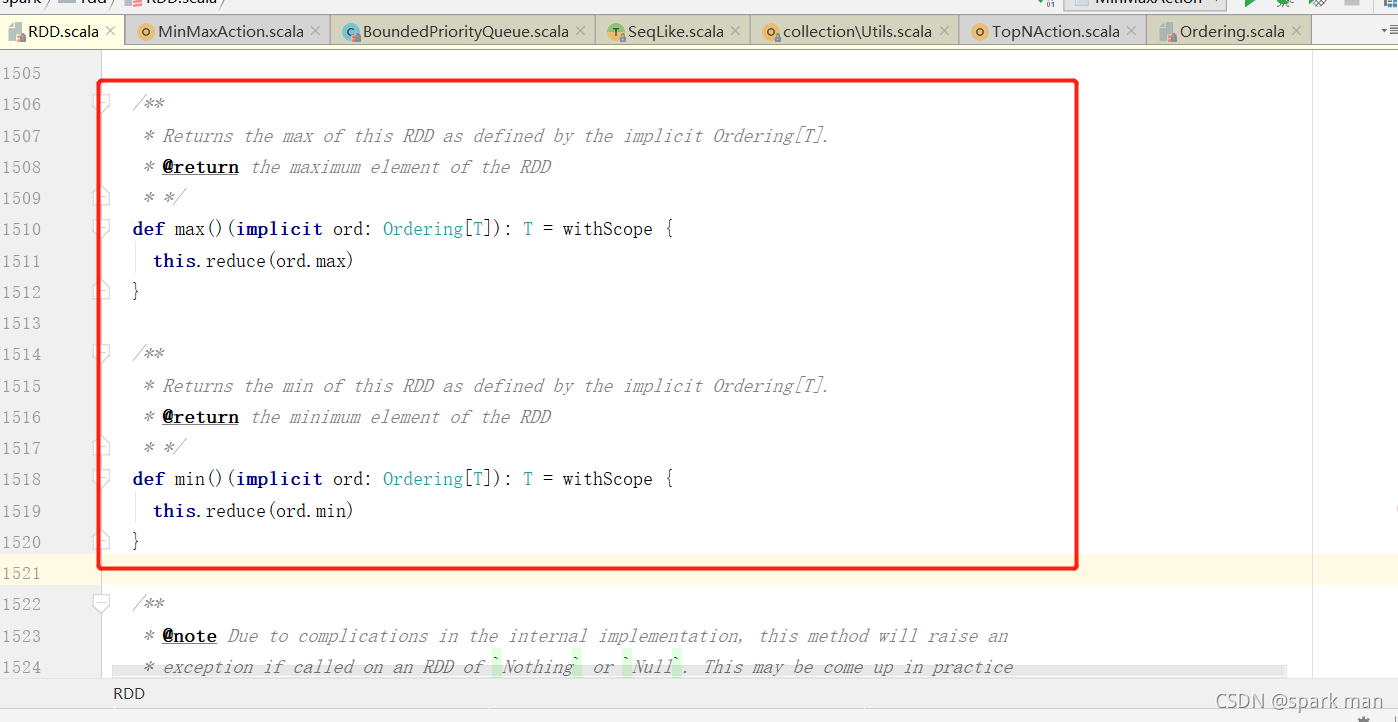Viewport: 1398px width, 722px height.
Task: Click 'withScope' on line 1518
Action: tap(607, 479)
